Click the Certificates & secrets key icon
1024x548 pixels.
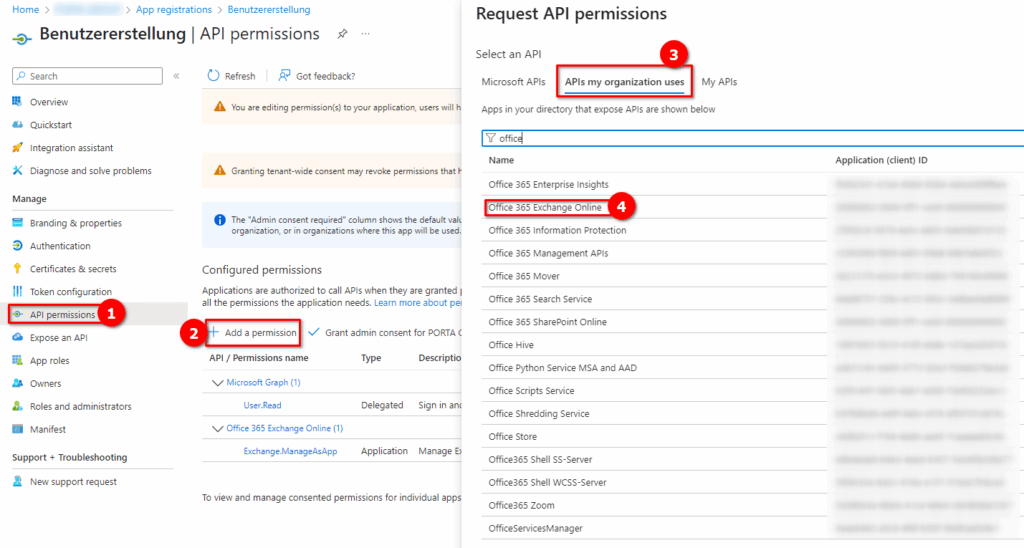[18, 268]
